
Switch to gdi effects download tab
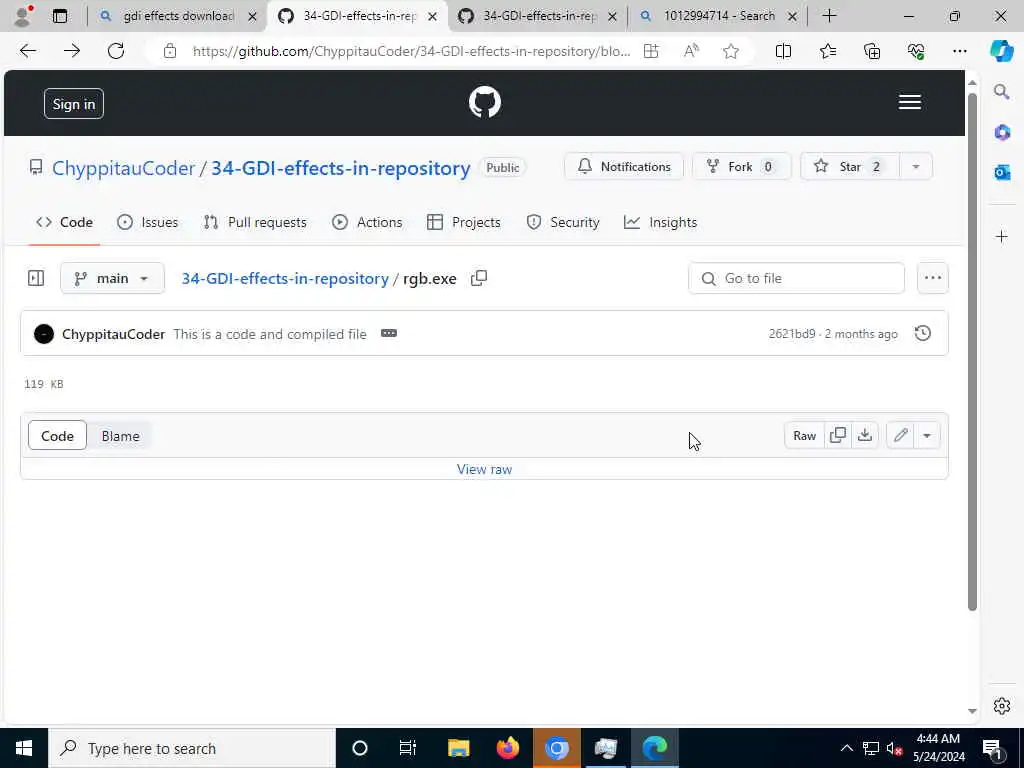[178, 16]
